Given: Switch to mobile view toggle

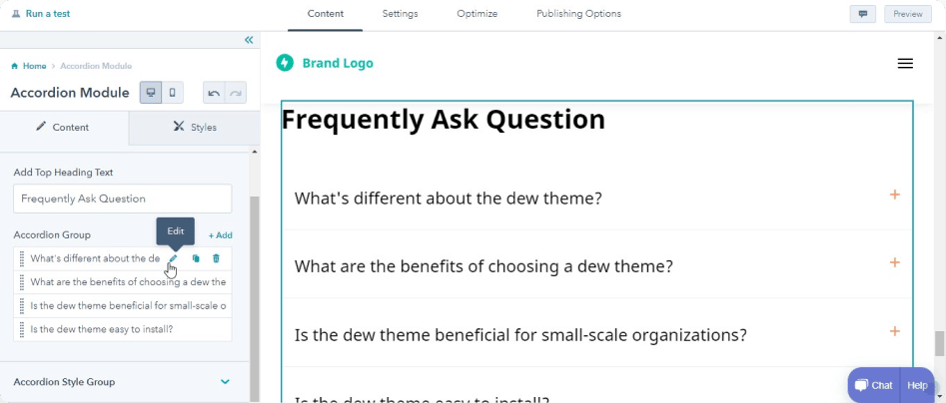Looking at the screenshot, I should (x=173, y=93).
